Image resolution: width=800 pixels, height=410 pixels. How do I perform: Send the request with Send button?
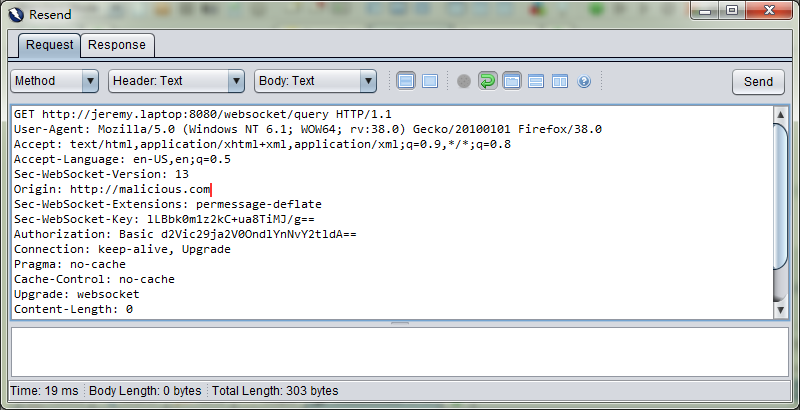coord(758,82)
